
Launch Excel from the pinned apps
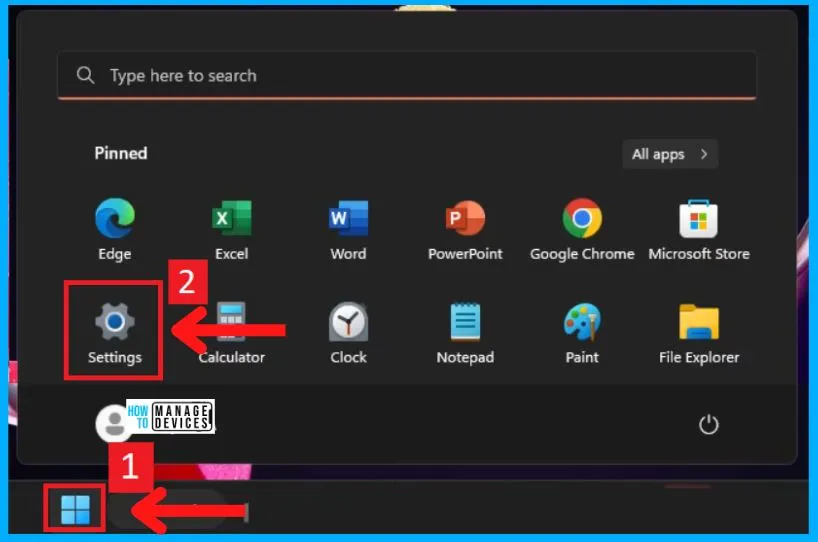click(232, 228)
